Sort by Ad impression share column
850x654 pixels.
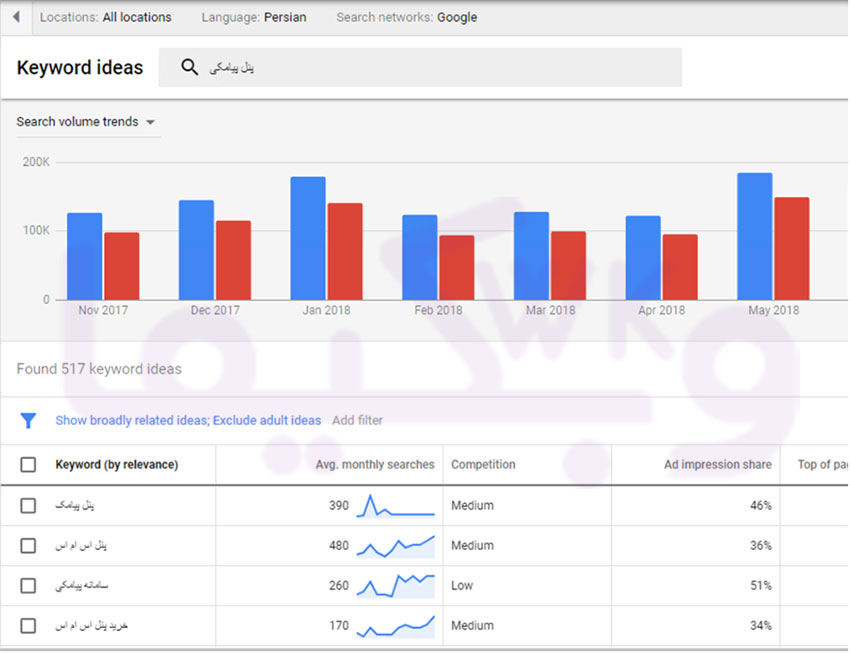(718, 465)
